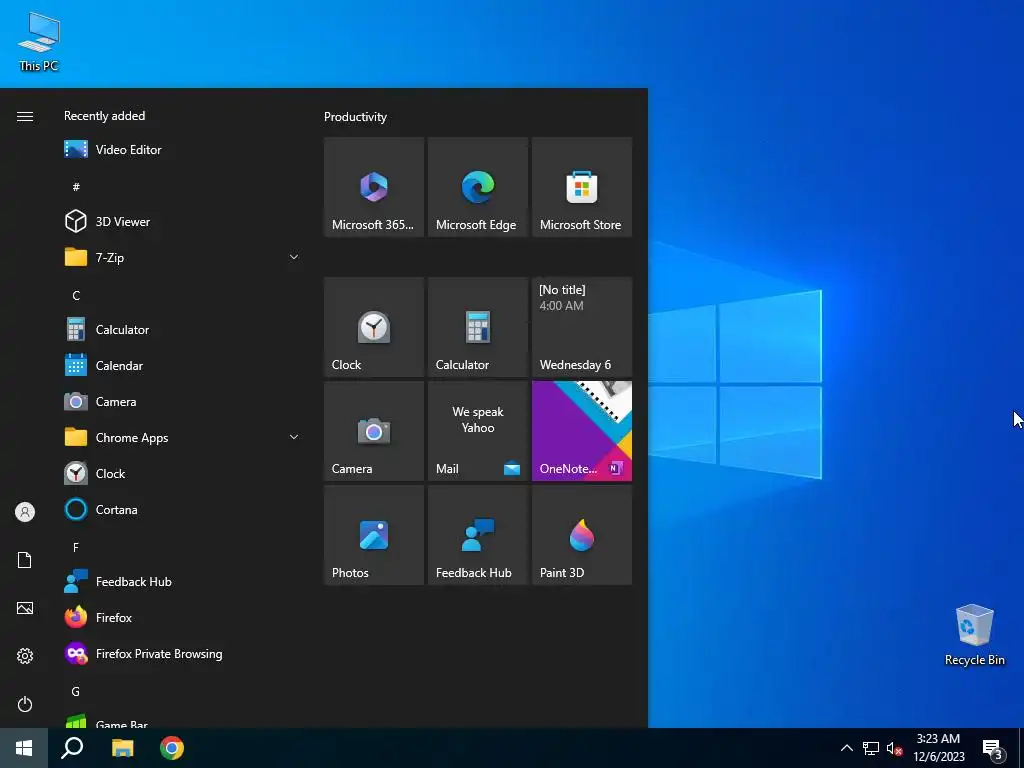Launch Cortana from the app list
Screen dimensions: 1024x768
pos(182,509)
